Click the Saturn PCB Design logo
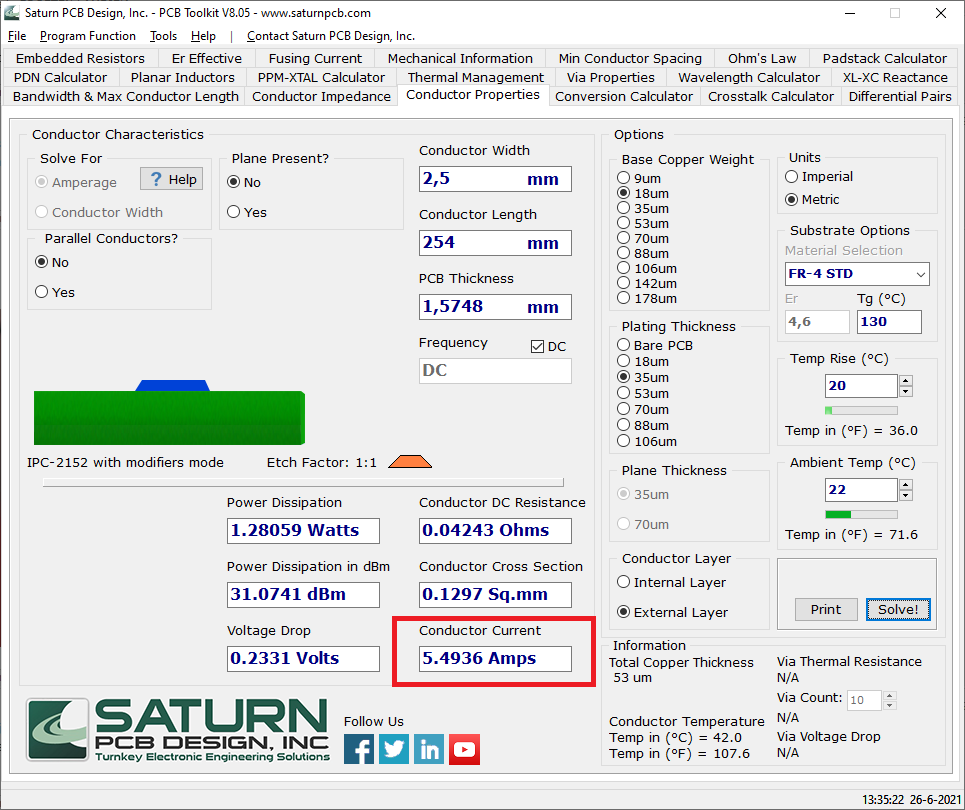Screen dimensions: 965x810 [178, 730]
